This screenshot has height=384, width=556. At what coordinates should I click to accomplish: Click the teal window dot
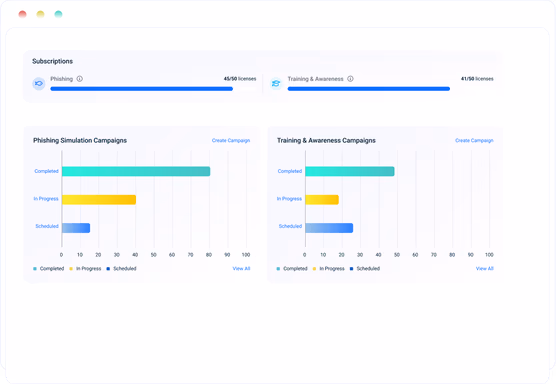[x=59, y=14]
